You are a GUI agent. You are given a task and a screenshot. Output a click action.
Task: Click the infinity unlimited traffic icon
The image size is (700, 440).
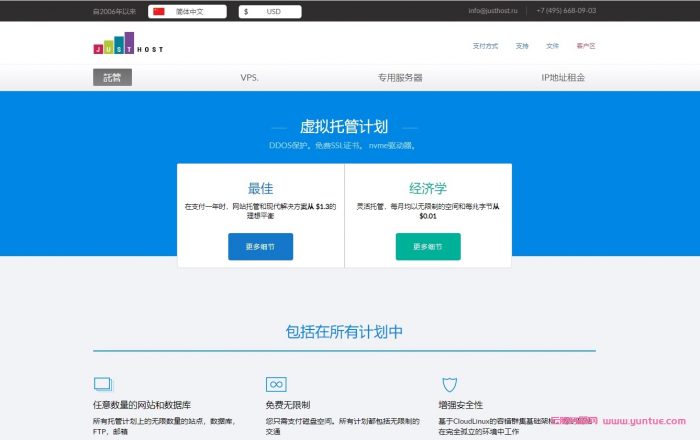[276, 384]
